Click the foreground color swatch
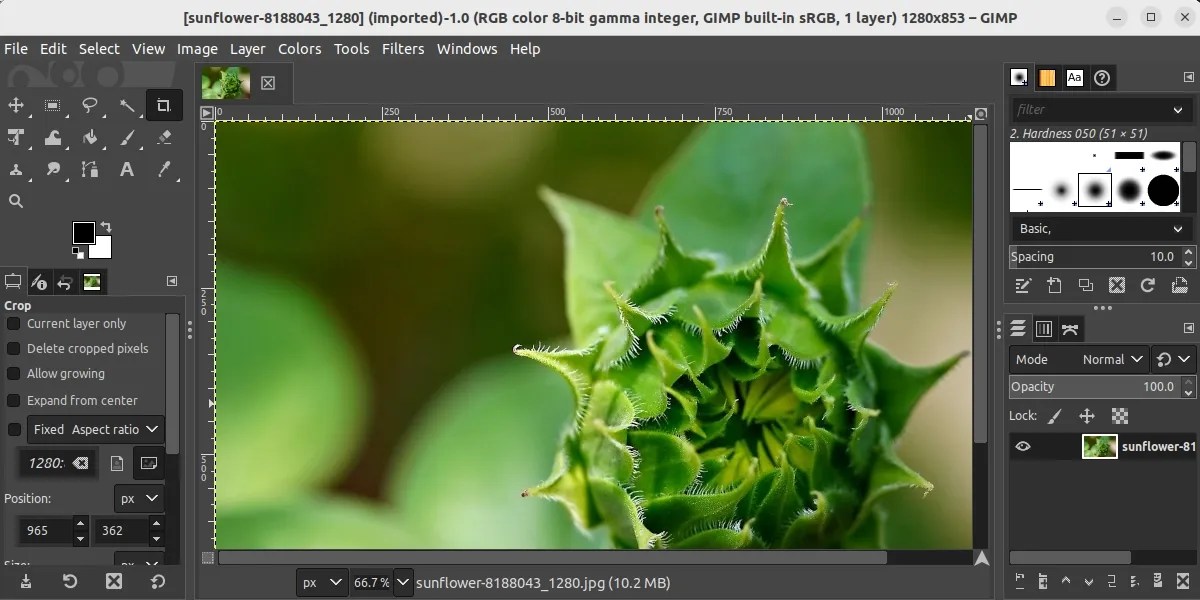The height and width of the screenshot is (600, 1200). pyautogui.click(x=84, y=233)
